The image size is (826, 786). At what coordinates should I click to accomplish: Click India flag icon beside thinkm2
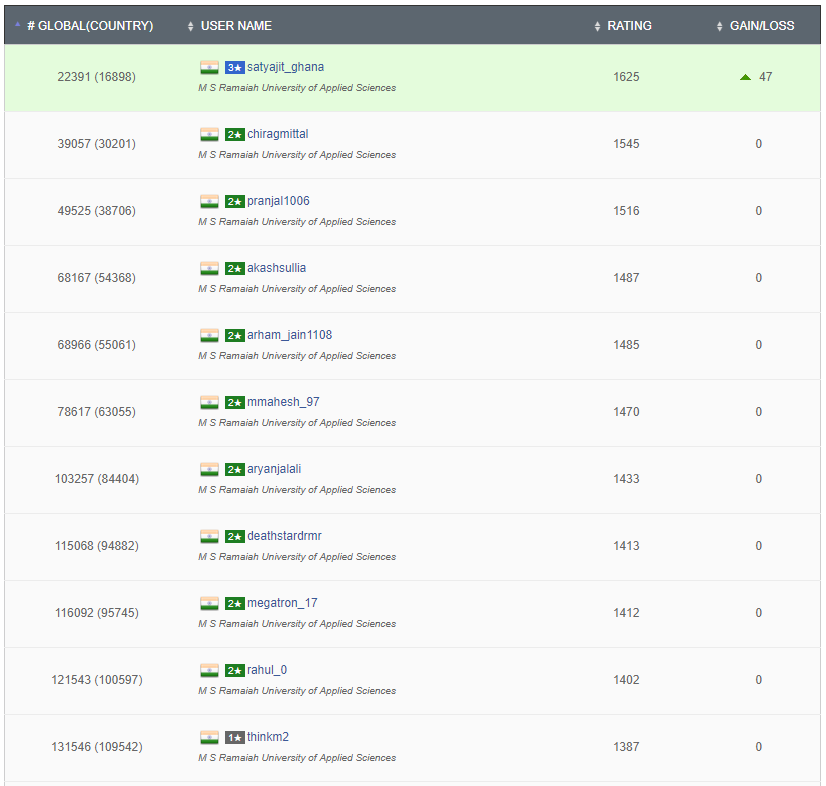click(209, 737)
